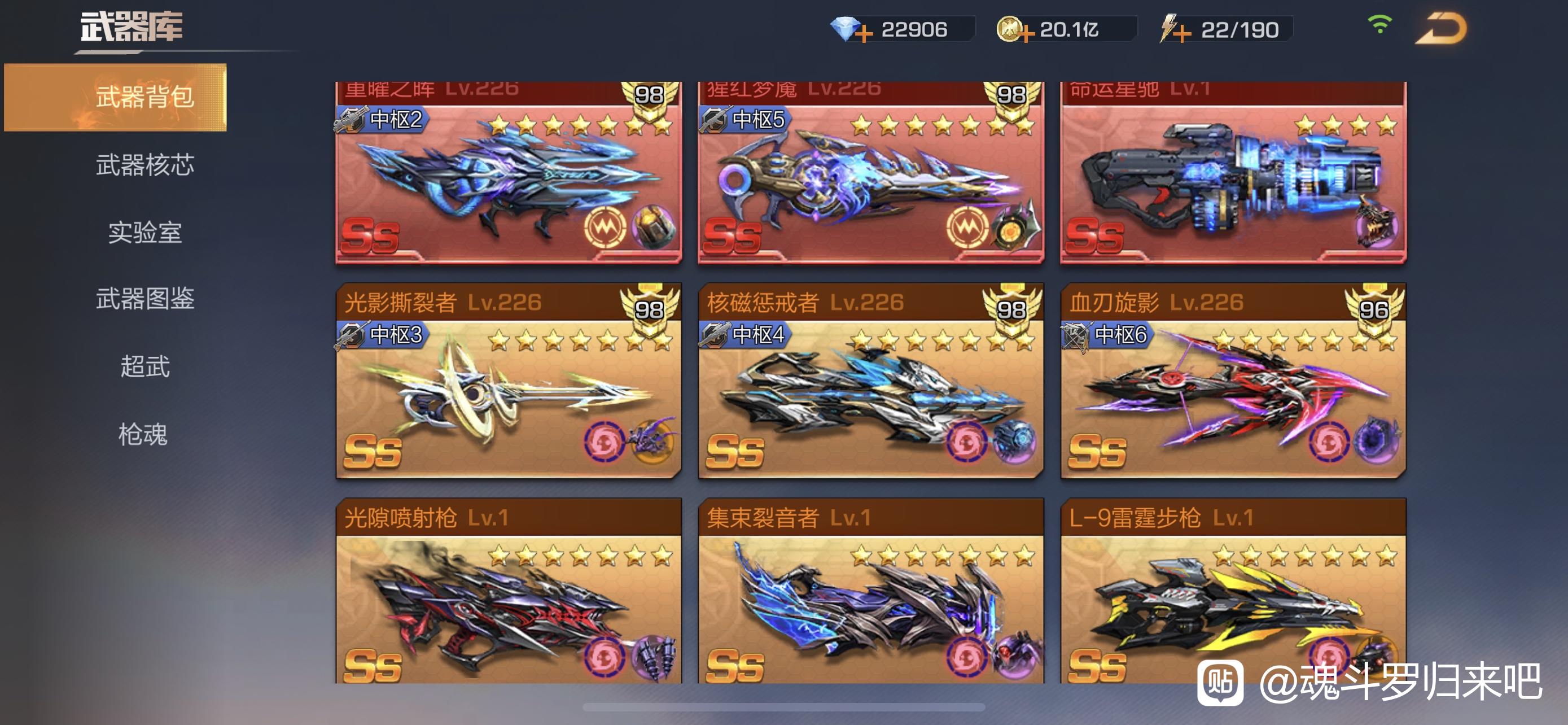Tap the orange back arrow icon
This screenshot has width=1568, height=725.
point(1441,29)
